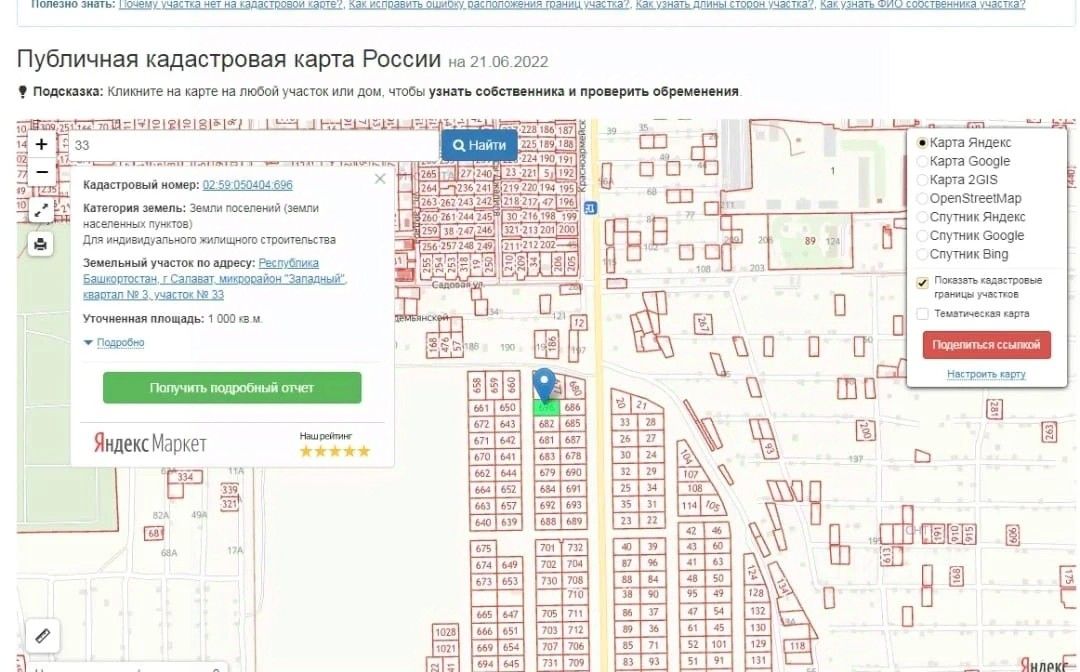The height and width of the screenshot is (672, 1080).
Task: Click parcel 683 on the map
Action: click(x=547, y=456)
